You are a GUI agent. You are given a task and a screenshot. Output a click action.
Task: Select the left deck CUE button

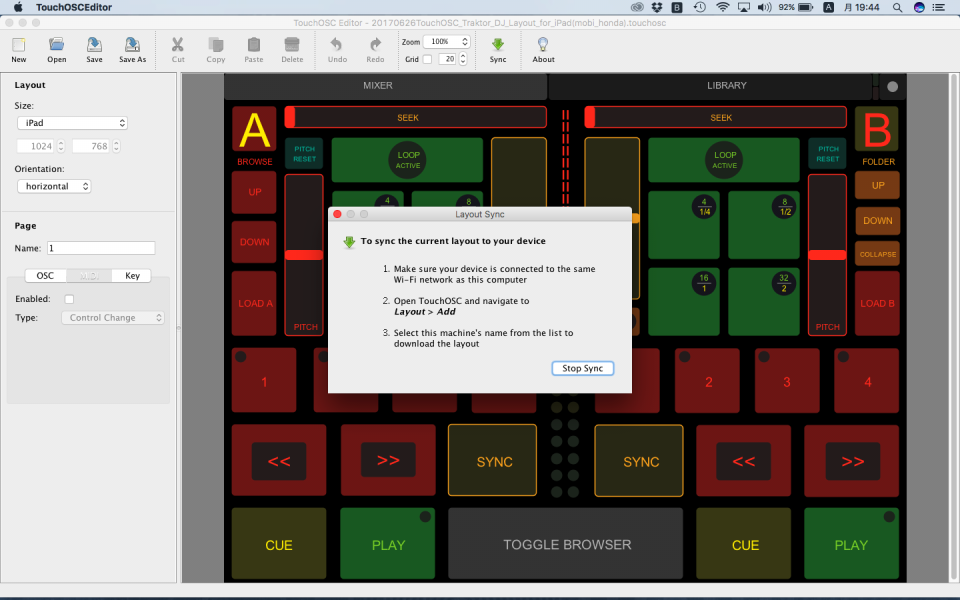[x=279, y=544]
